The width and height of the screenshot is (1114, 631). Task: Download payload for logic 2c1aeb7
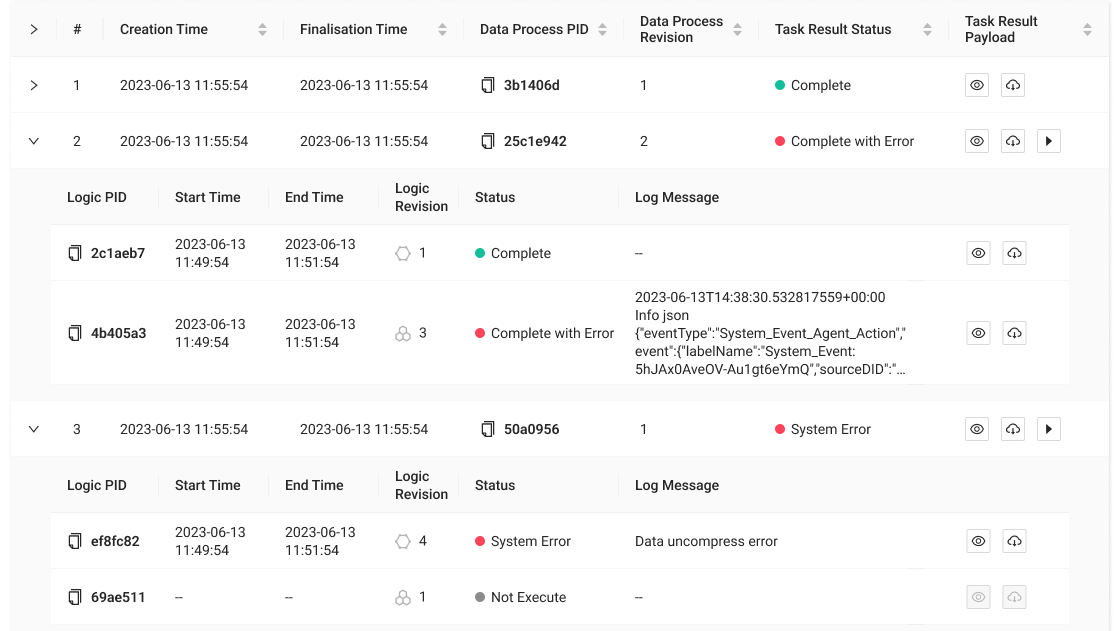point(1013,254)
